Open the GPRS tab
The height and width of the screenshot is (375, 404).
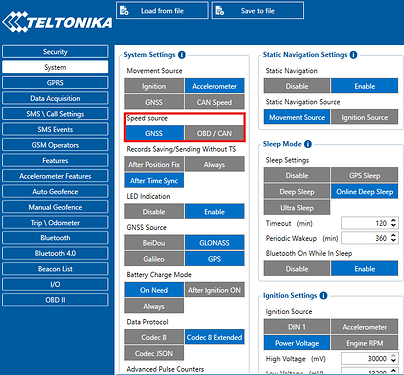[55, 83]
